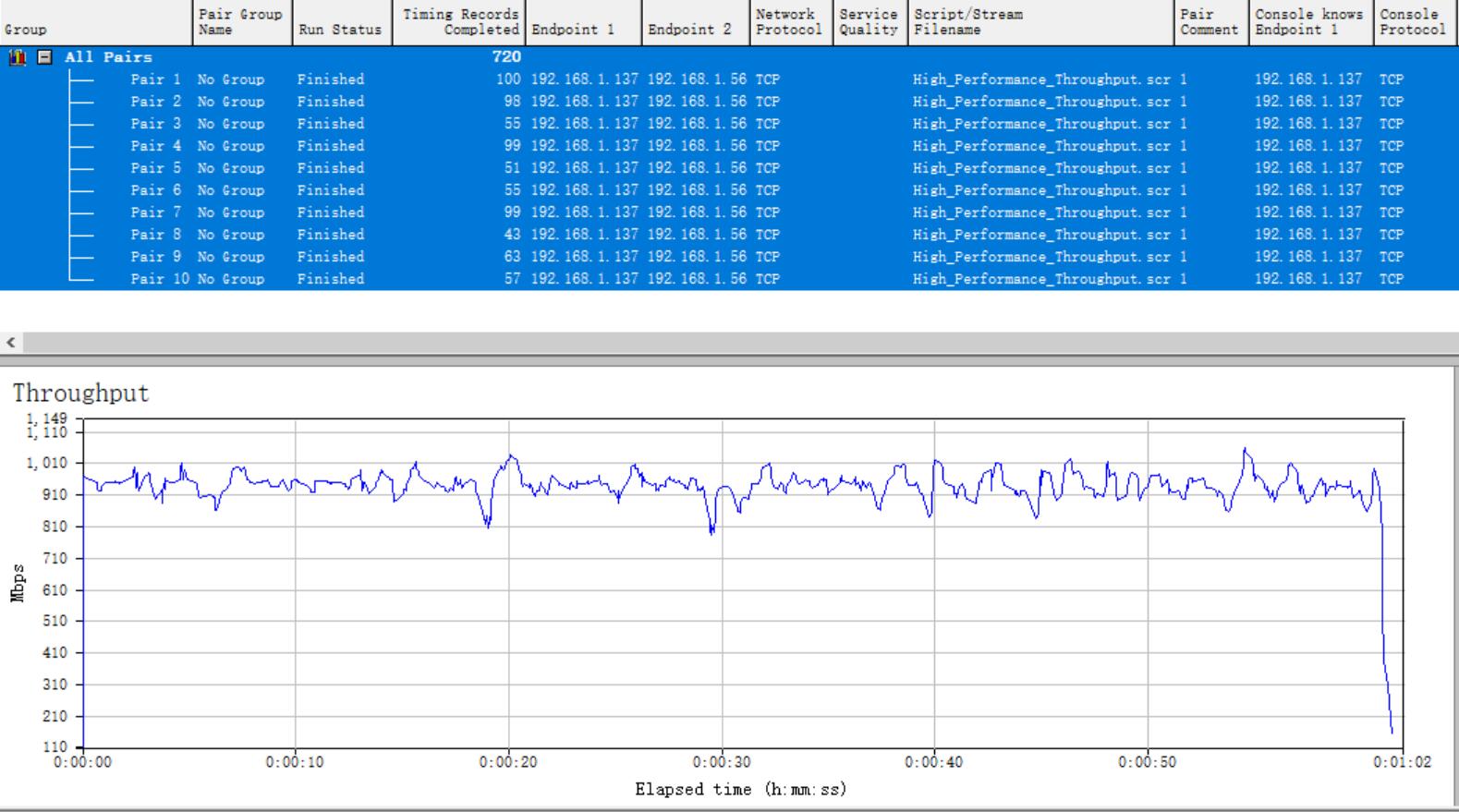Click the Console Protocol column header
The width and height of the screenshot is (1459, 812).
(1412, 22)
